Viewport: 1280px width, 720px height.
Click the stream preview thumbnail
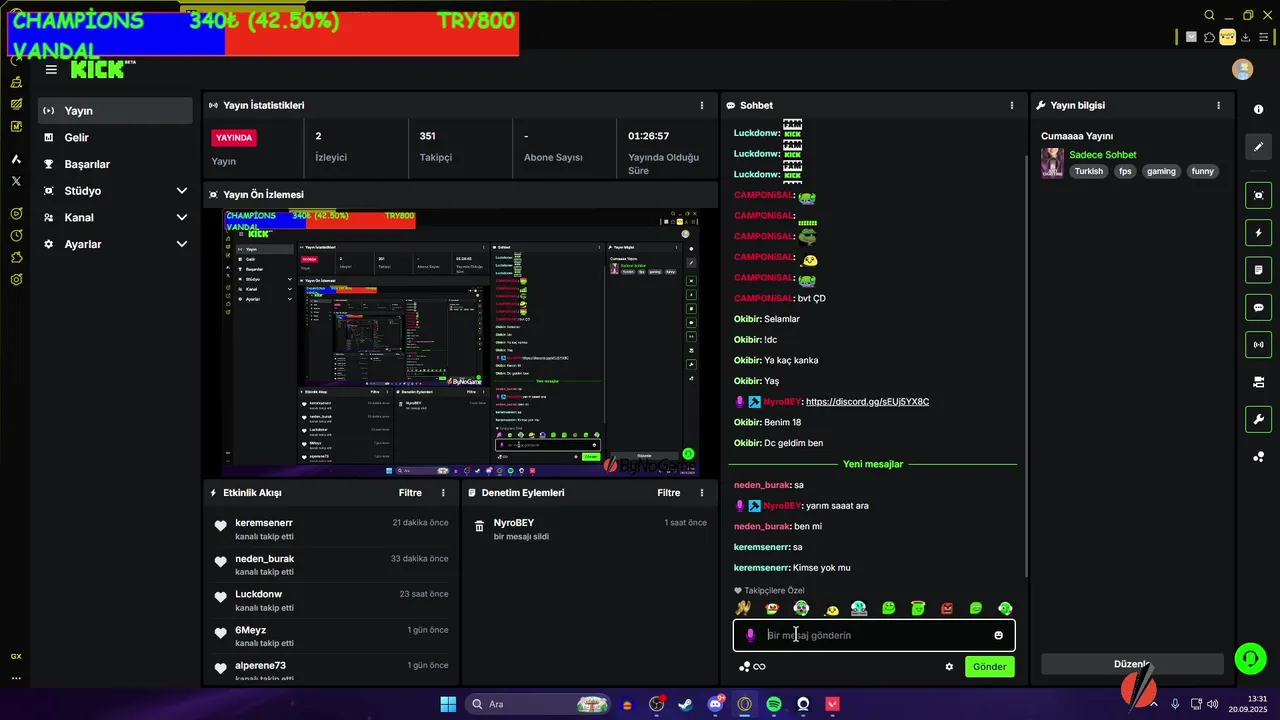point(460,343)
